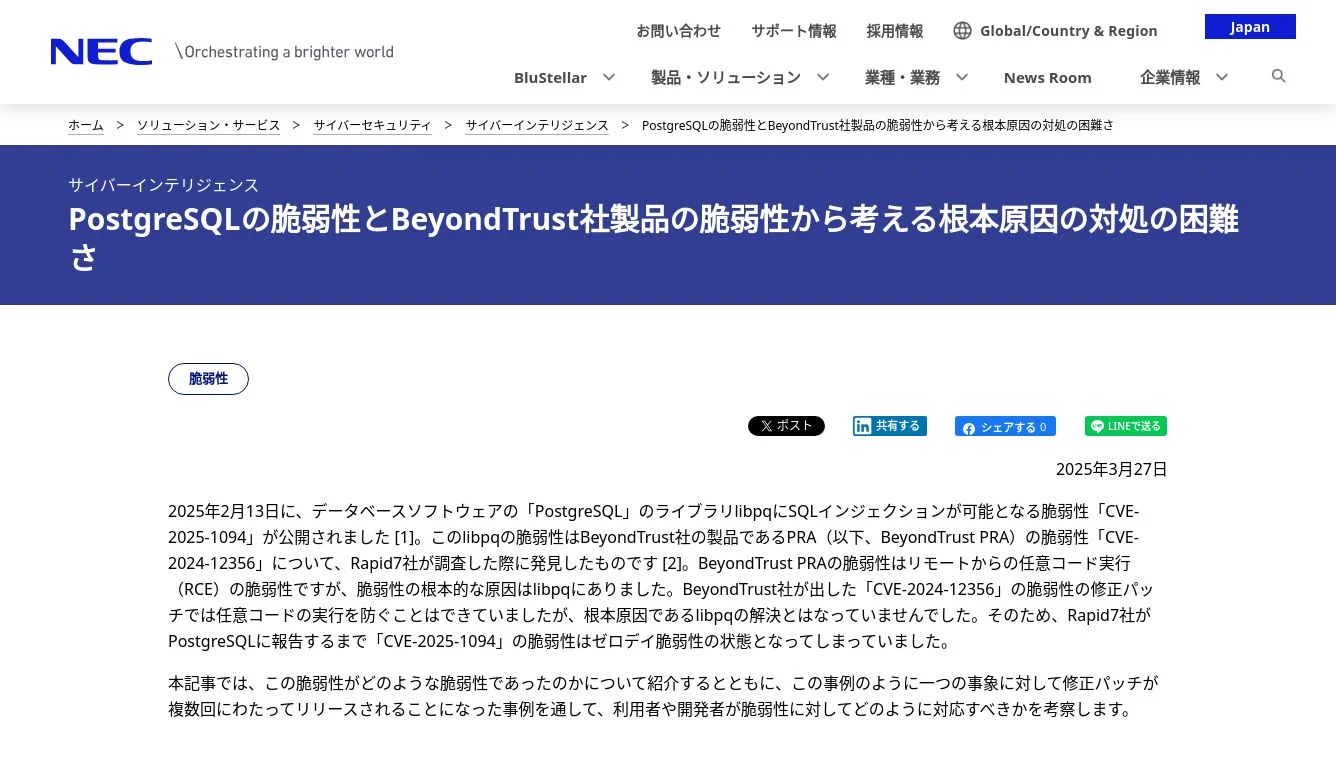Image resolution: width=1336 pixels, height=768 pixels.
Task: Open 採用情報 recruitment link
Action: pyautogui.click(x=895, y=31)
